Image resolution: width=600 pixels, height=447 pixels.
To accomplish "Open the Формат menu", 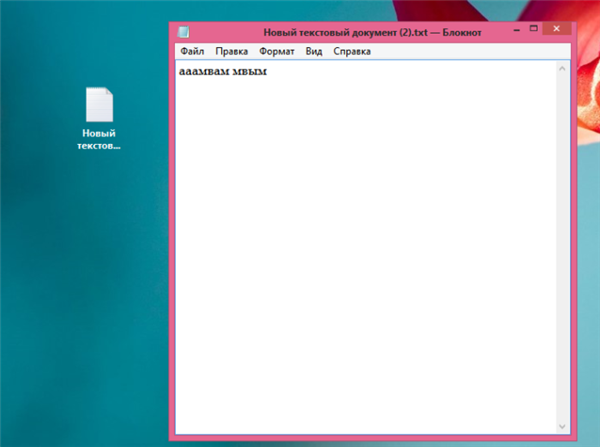I will [277, 51].
